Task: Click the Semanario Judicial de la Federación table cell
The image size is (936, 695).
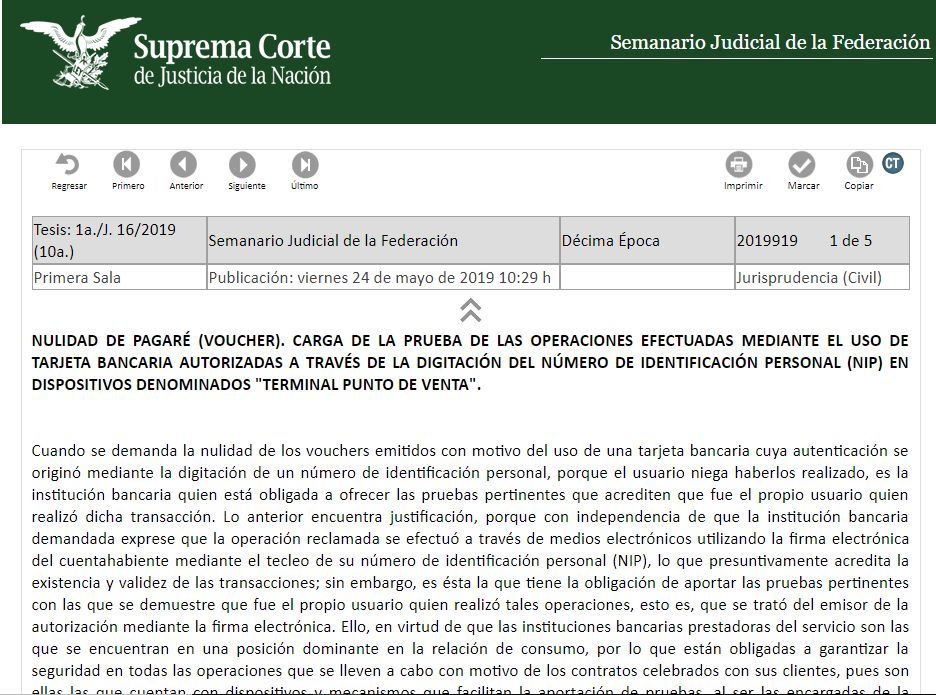Action: [x=383, y=240]
